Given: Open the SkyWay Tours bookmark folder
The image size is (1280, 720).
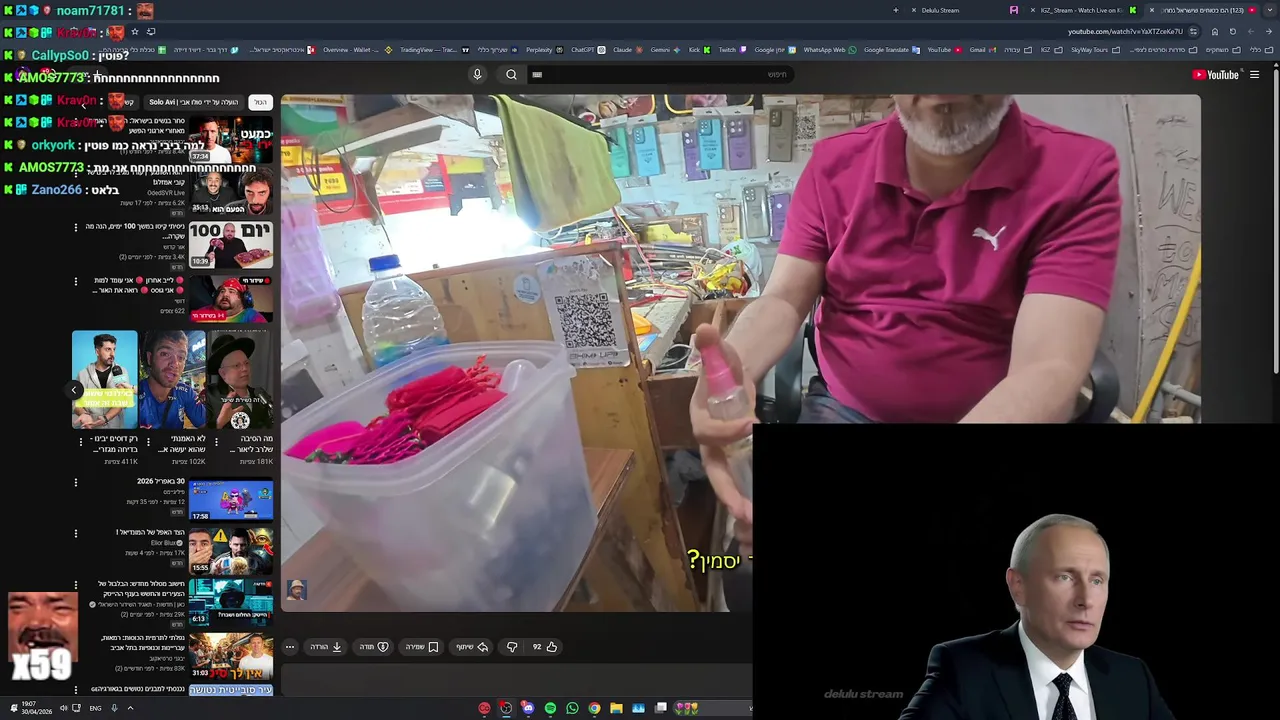Looking at the screenshot, I should point(1096,50).
